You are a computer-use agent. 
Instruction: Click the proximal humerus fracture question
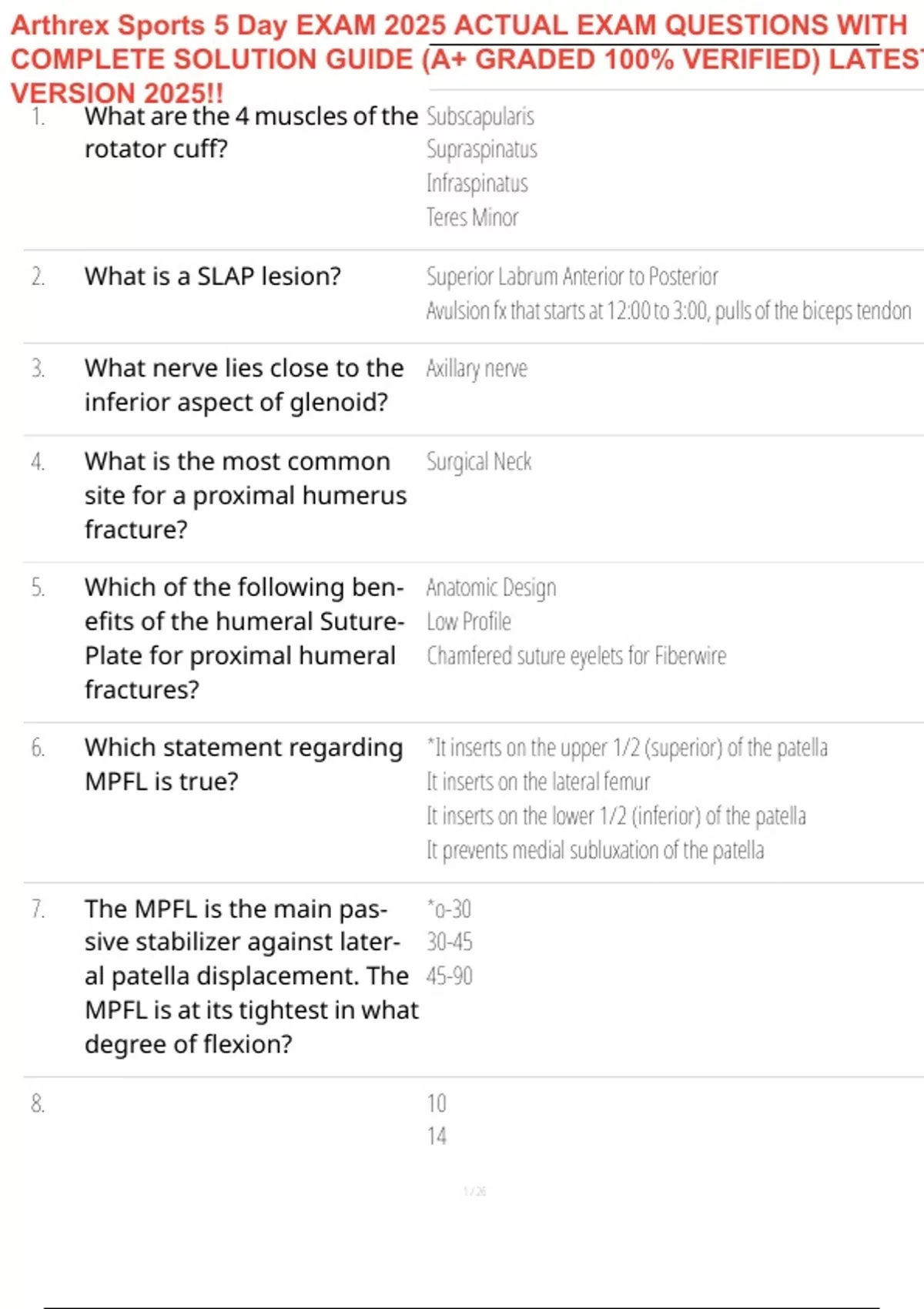[245, 495]
